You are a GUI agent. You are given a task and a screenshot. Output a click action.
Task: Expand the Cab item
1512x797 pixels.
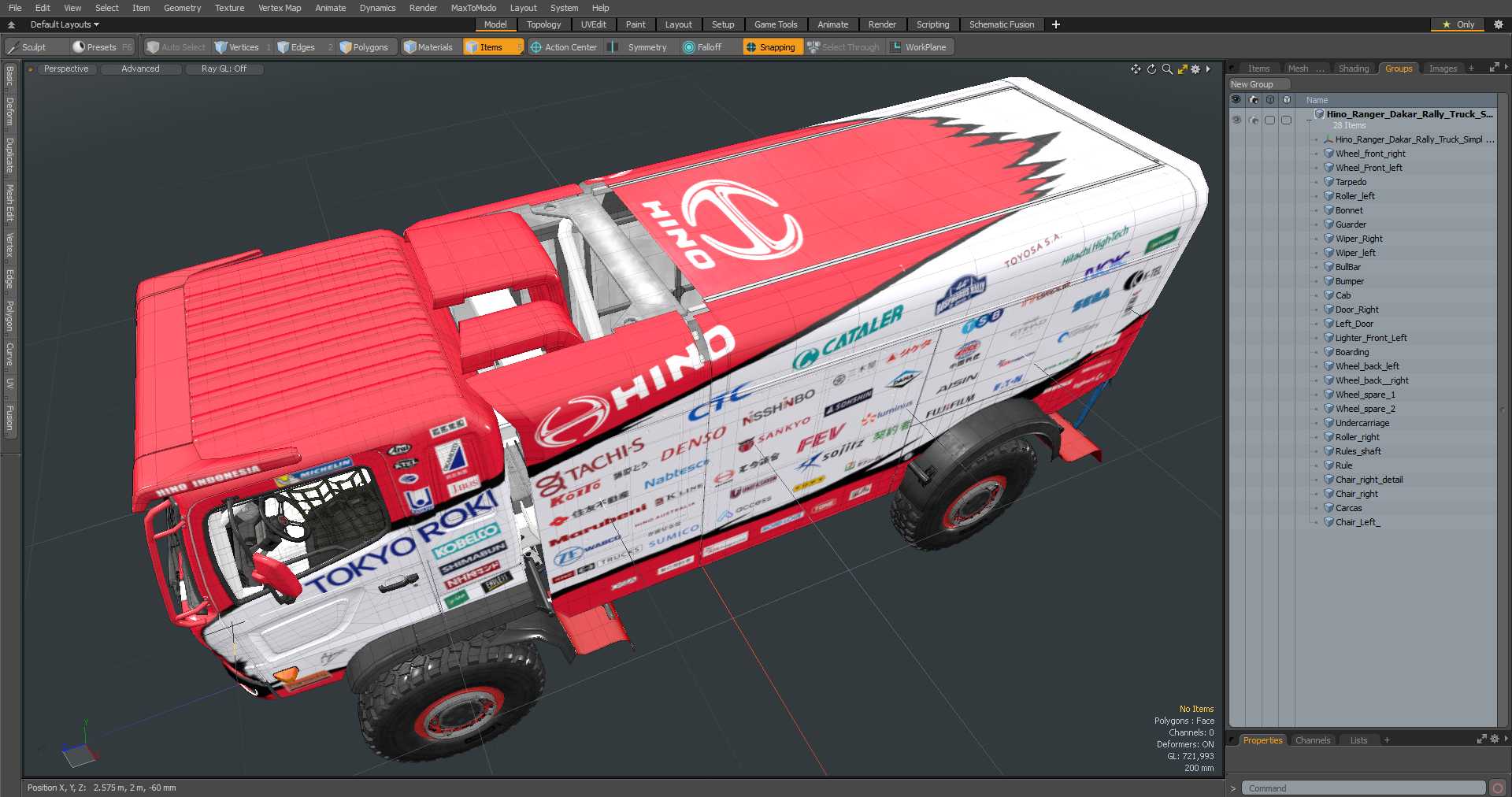coord(1316,296)
